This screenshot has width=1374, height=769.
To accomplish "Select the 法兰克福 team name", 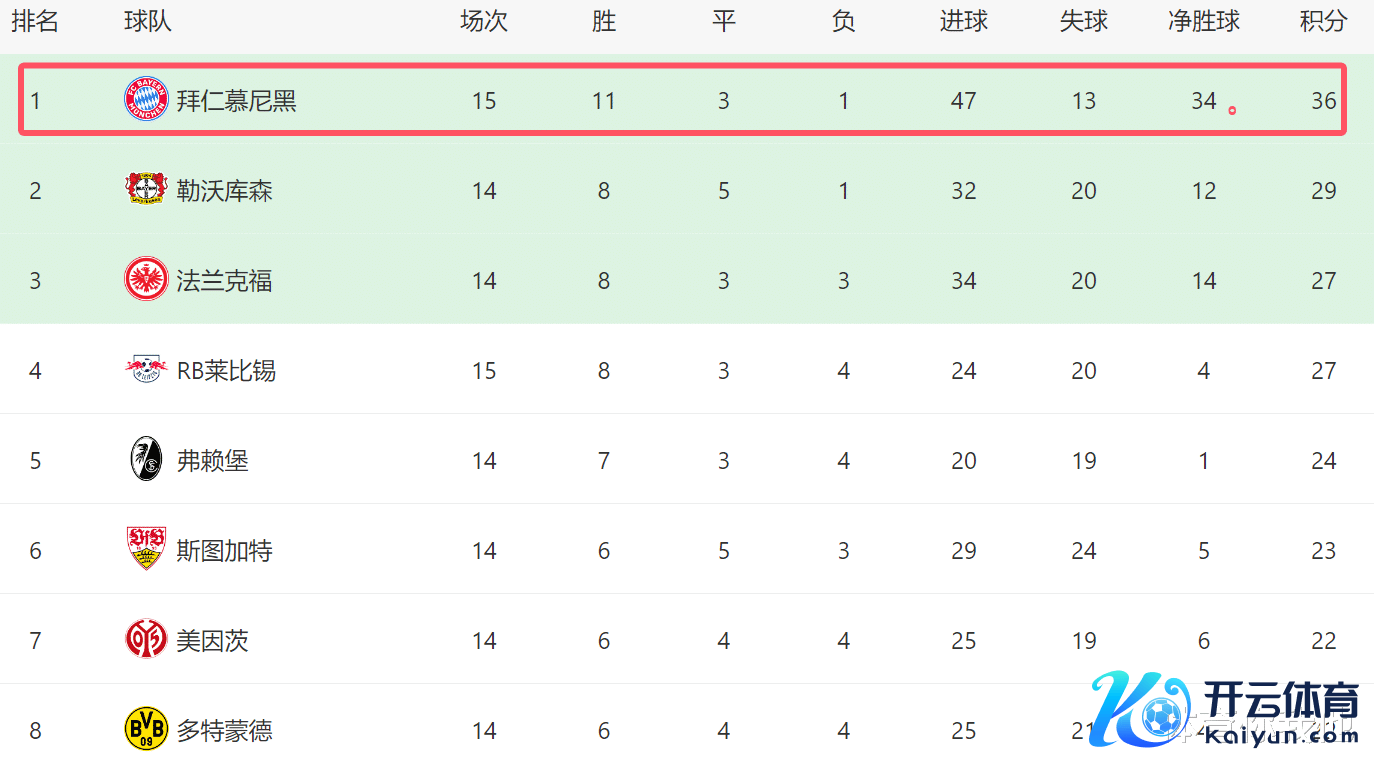I will click(224, 281).
